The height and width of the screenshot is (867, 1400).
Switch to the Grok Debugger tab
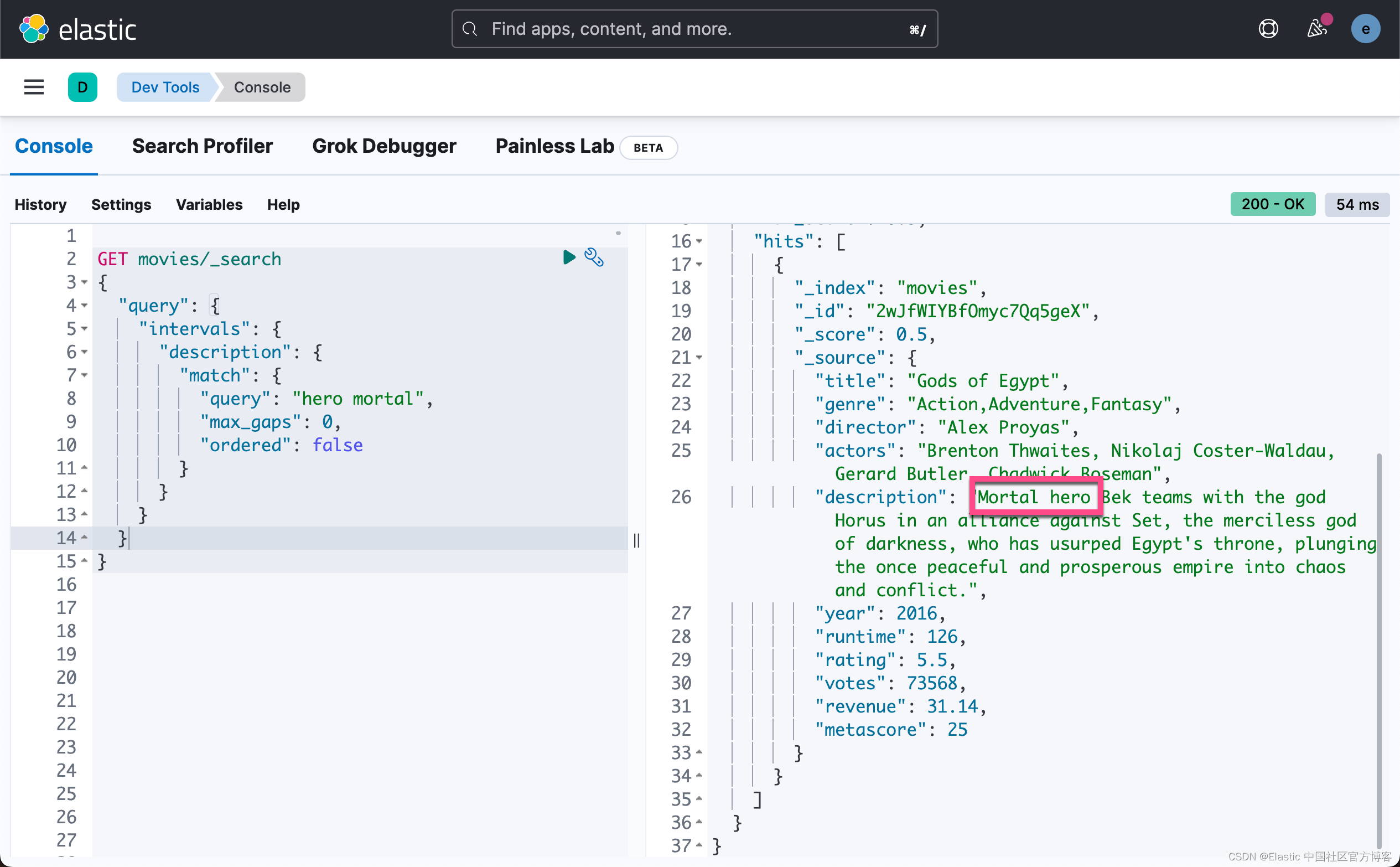coord(384,146)
